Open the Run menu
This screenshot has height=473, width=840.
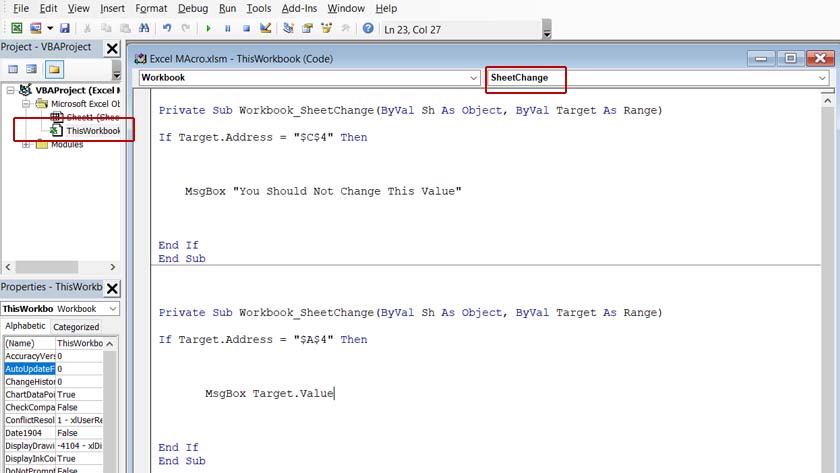coord(227,9)
